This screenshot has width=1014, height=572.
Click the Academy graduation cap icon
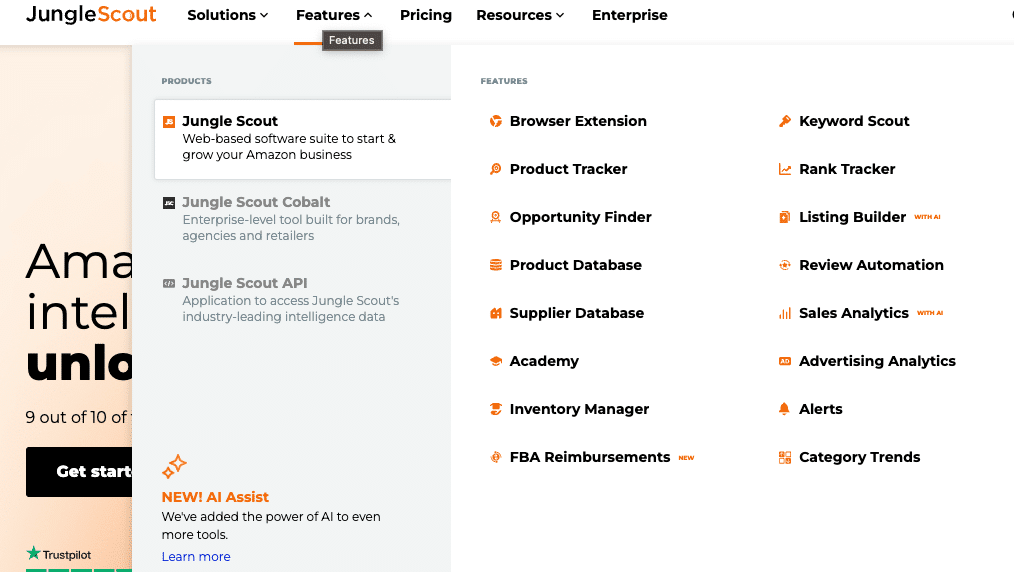pyautogui.click(x=495, y=361)
